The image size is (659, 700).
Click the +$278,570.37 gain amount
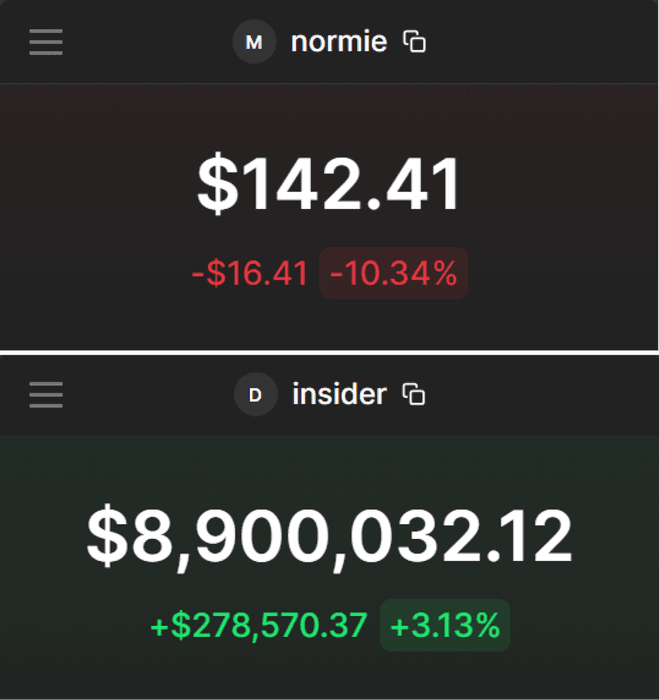coord(259,625)
